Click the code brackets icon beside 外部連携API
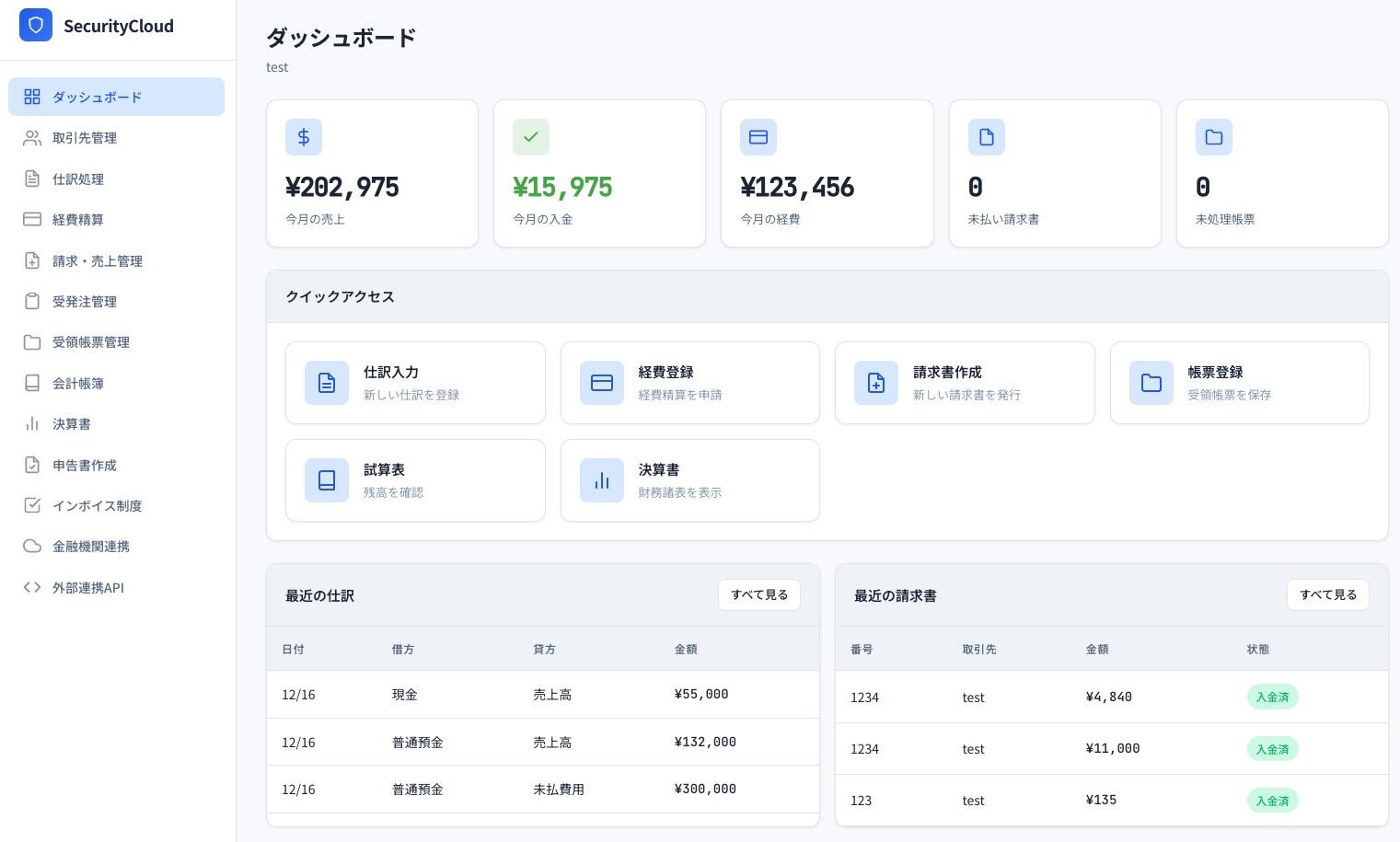Image resolution: width=1400 pixels, height=842 pixels. coord(32,587)
